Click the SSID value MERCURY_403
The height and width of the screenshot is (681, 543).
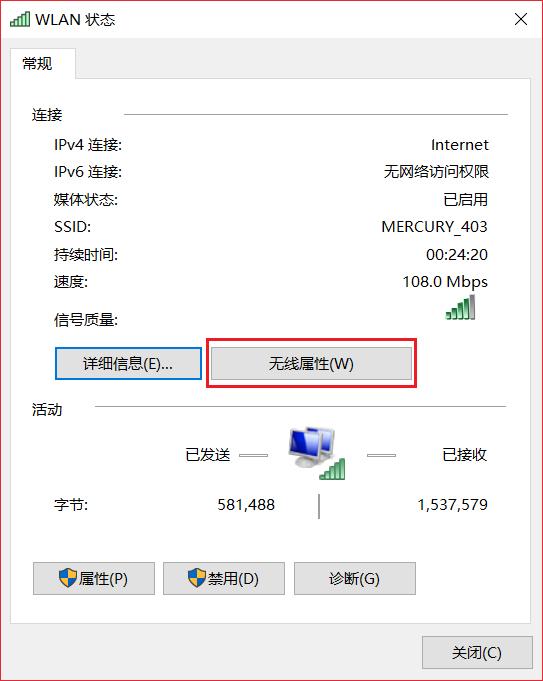[434, 227]
